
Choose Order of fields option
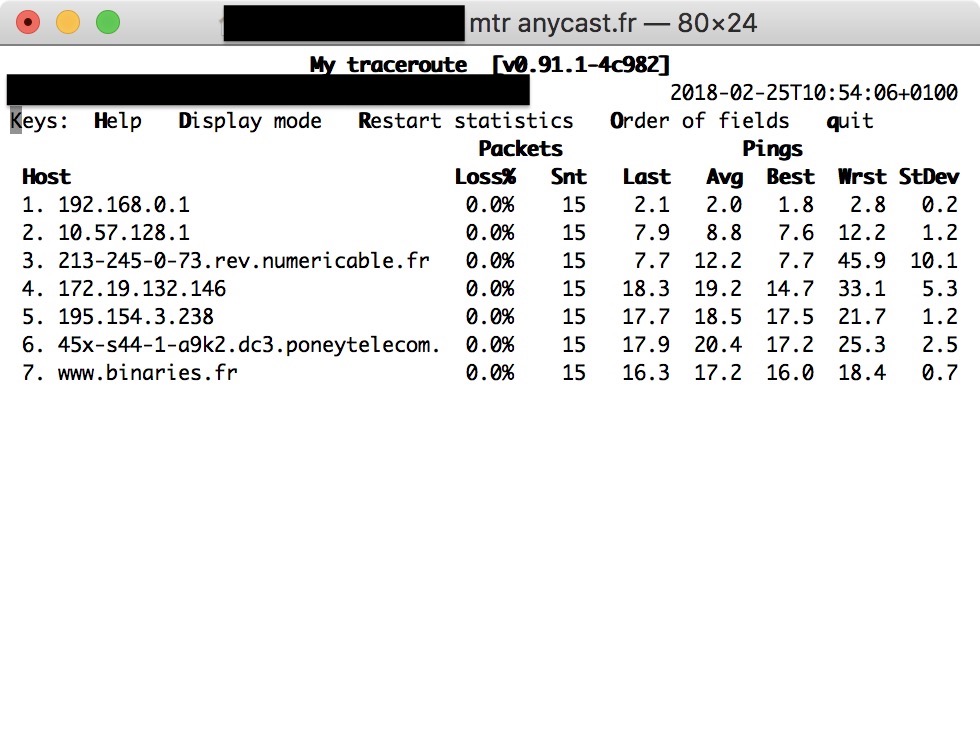[x=699, y=121]
